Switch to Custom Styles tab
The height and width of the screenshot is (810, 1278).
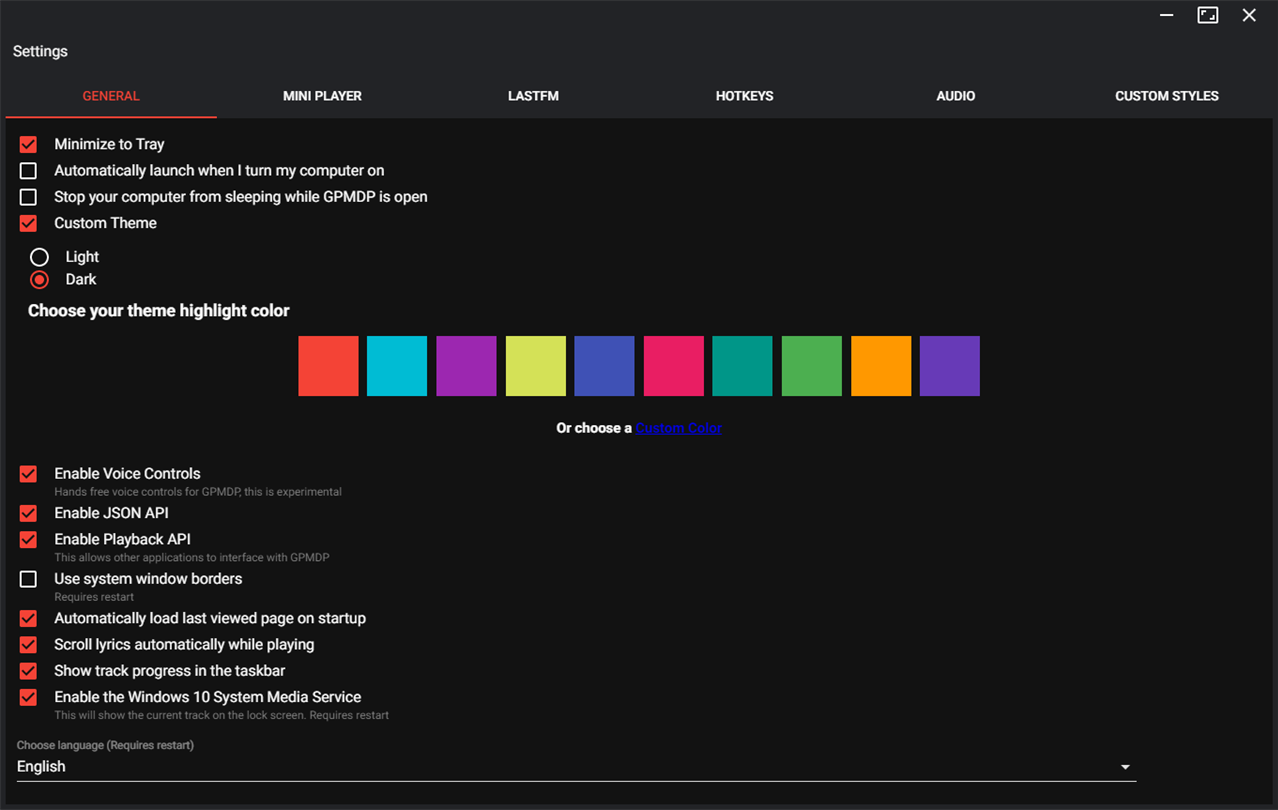(x=1166, y=96)
